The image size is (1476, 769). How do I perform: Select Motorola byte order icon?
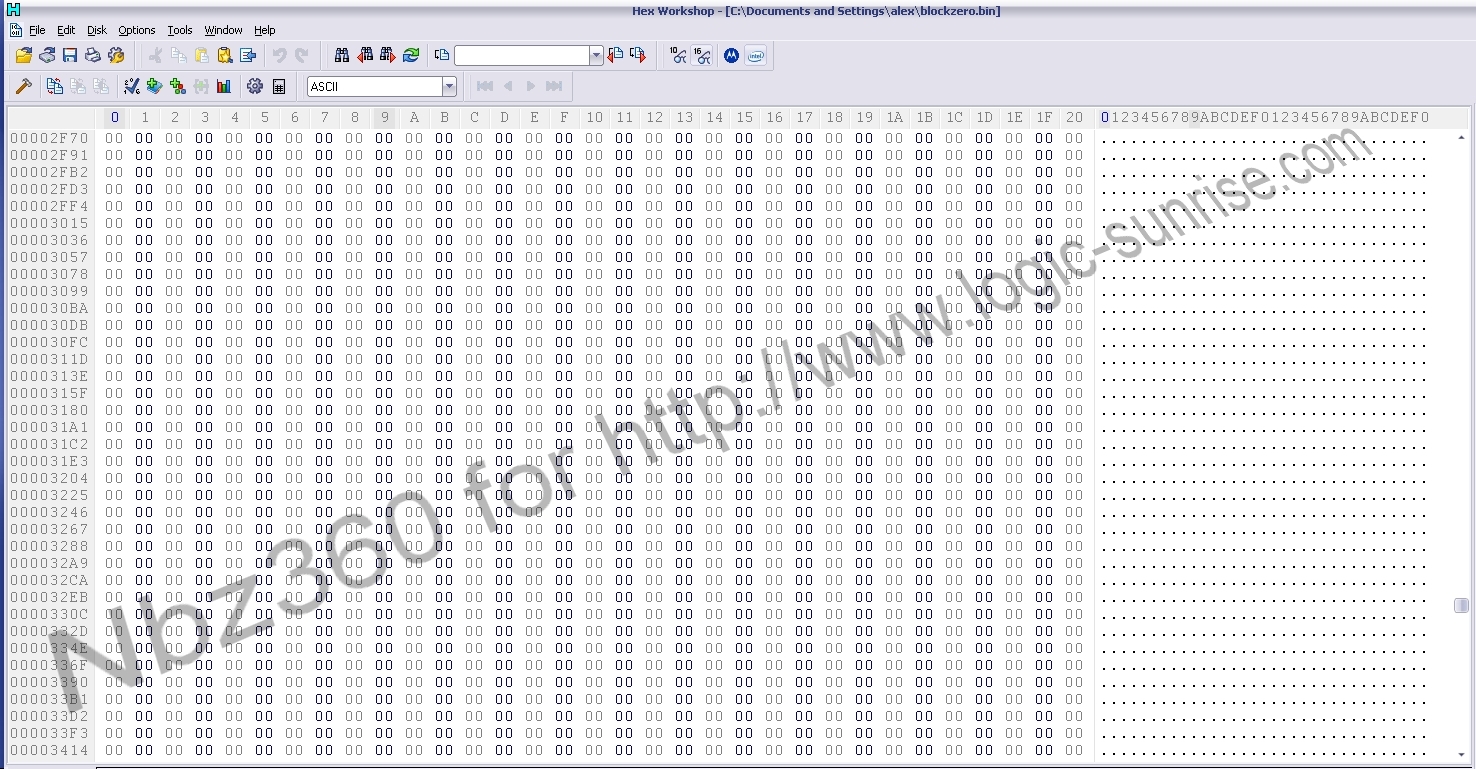(731, 55)
